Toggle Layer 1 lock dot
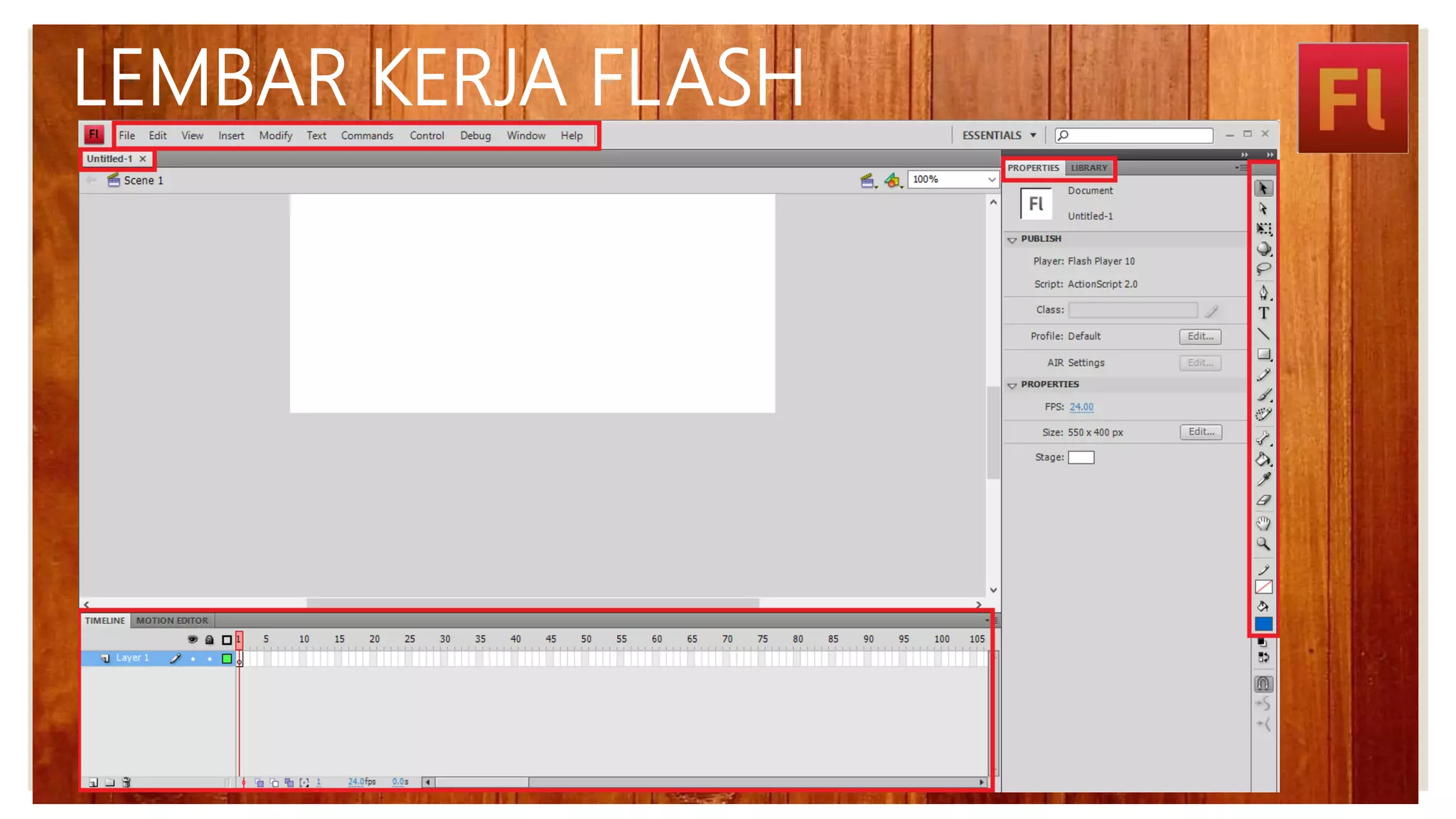1456x819 pixels. point(210,659)
